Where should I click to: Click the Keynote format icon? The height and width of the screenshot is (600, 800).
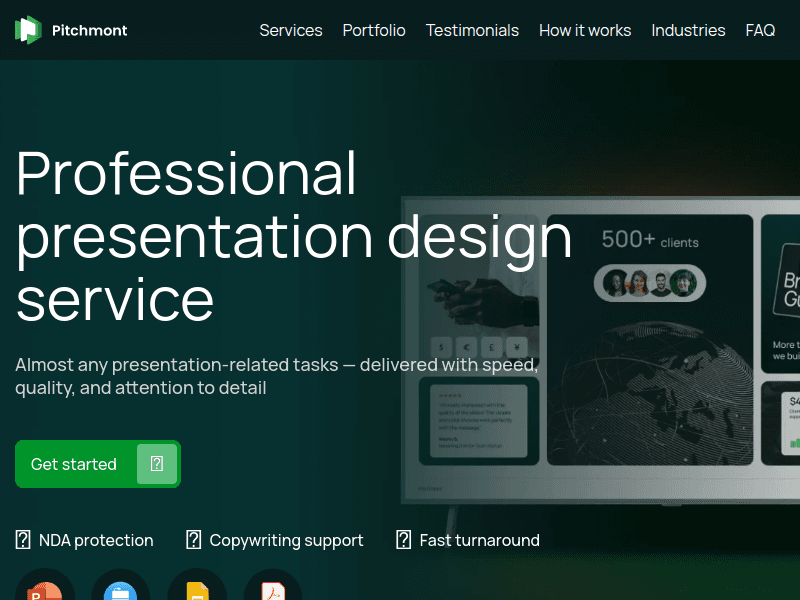(x=120, y=590)
